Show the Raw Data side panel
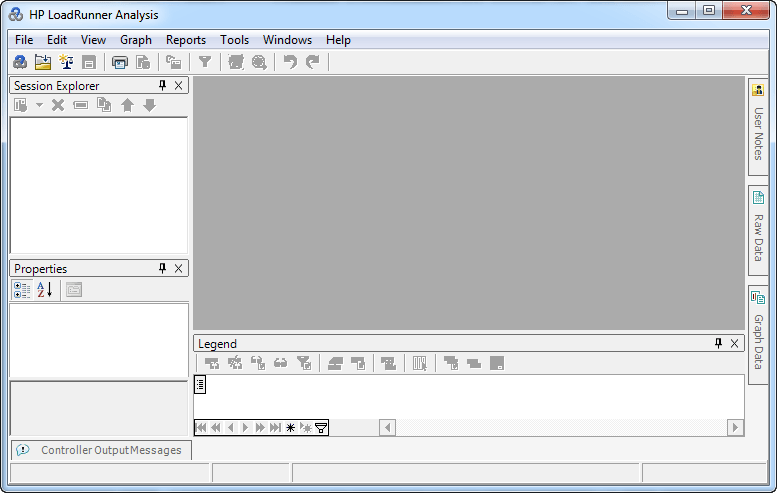The width and height of the screenshot is (777, 493). point(758,230)
